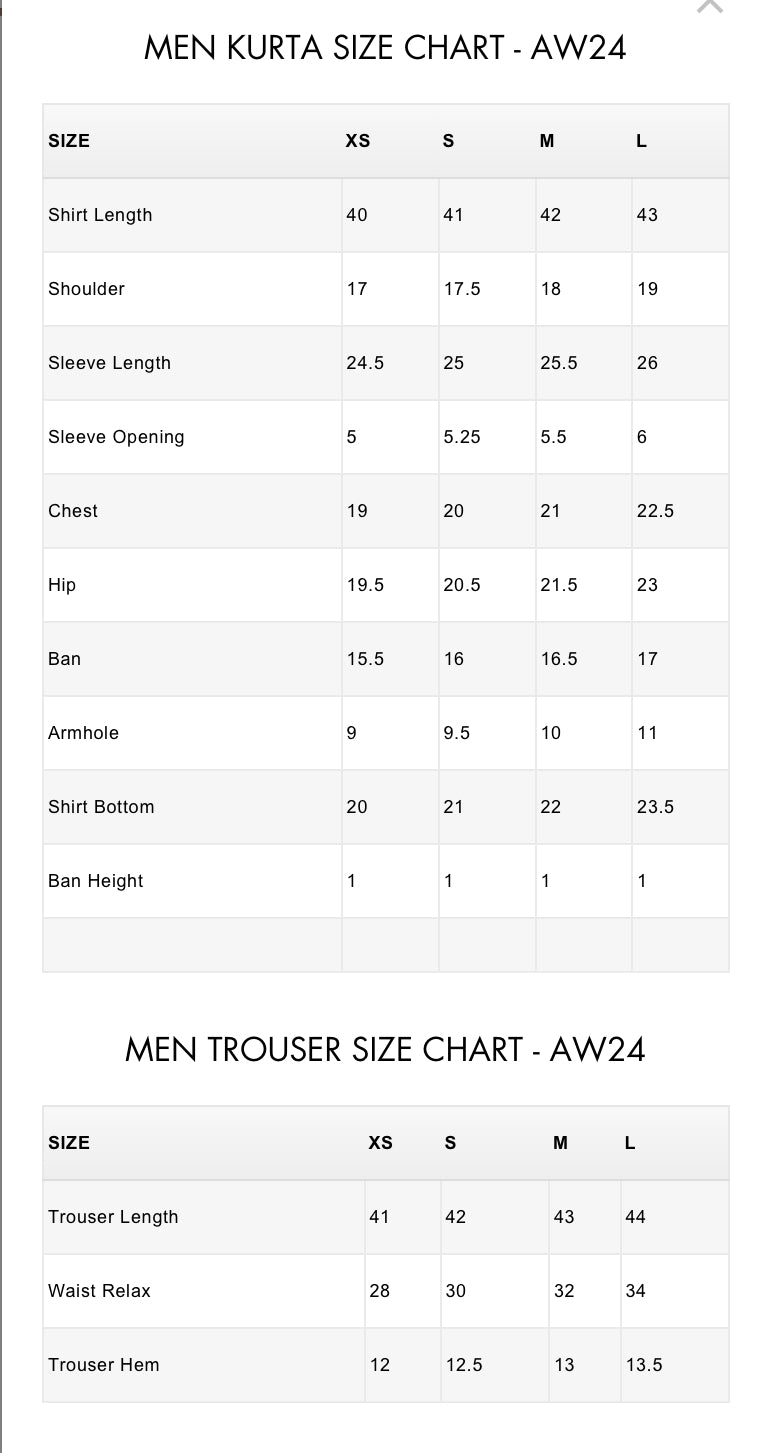The height and width of the screenshot is (1453, 762).
Task: Click the 15.5 Ban measurement cell
Action: pyautogui.click(x=365, y=659)
